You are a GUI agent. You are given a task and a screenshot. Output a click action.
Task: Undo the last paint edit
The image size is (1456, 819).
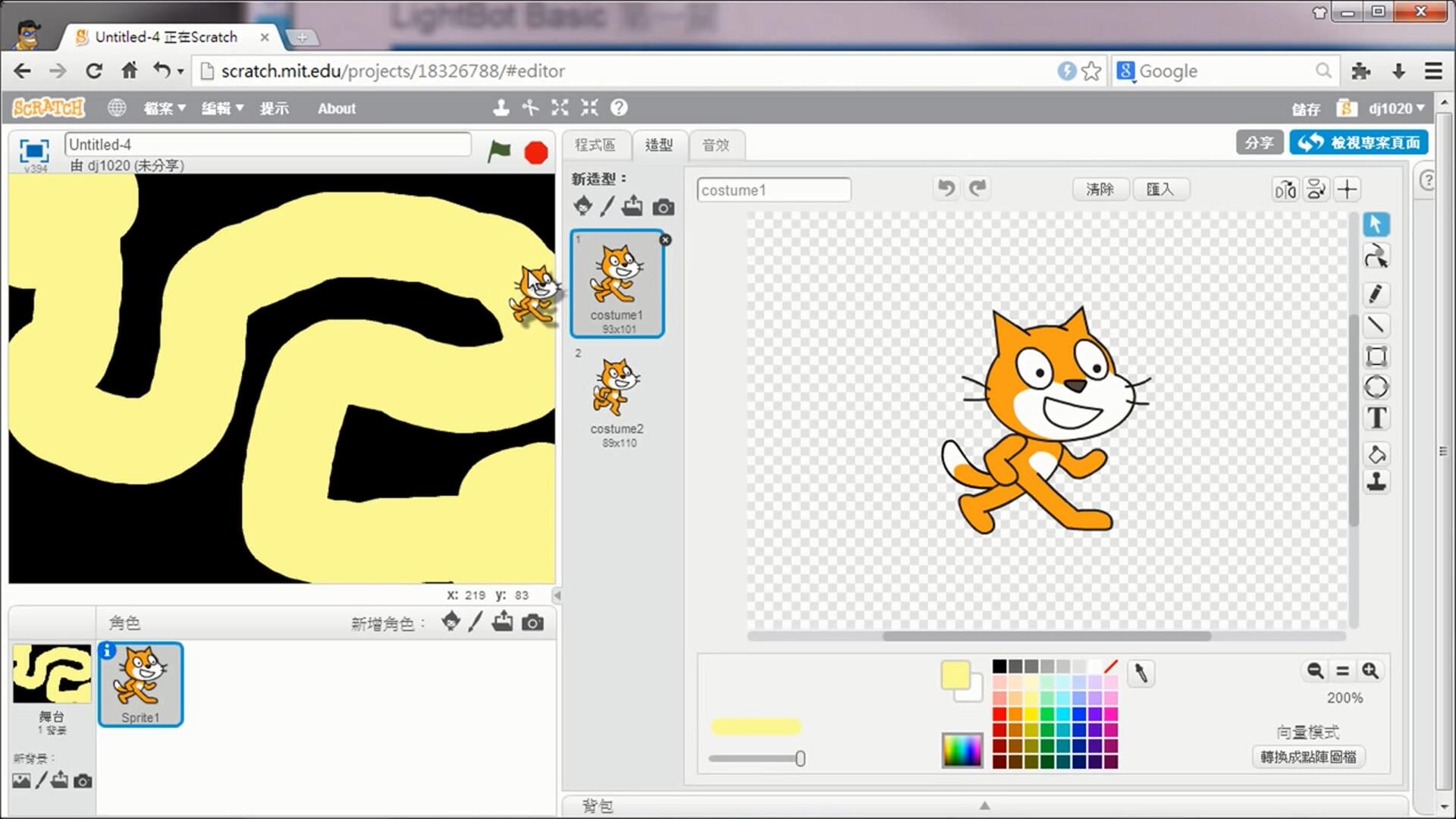tap(946, 187)
